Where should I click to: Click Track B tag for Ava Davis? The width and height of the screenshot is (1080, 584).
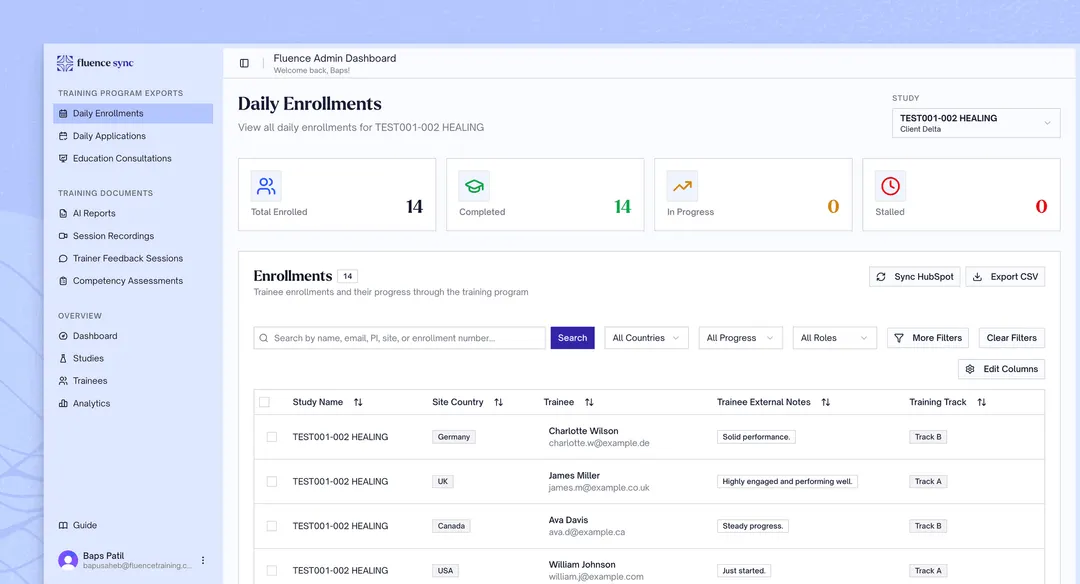[x=928, y=526]
